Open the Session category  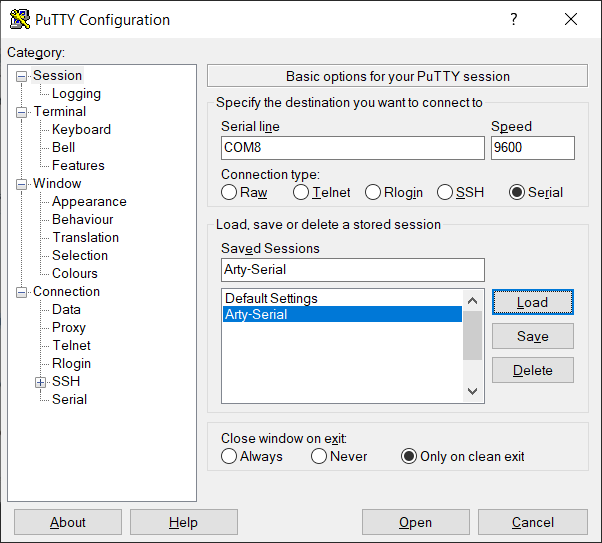coord(58,76)
